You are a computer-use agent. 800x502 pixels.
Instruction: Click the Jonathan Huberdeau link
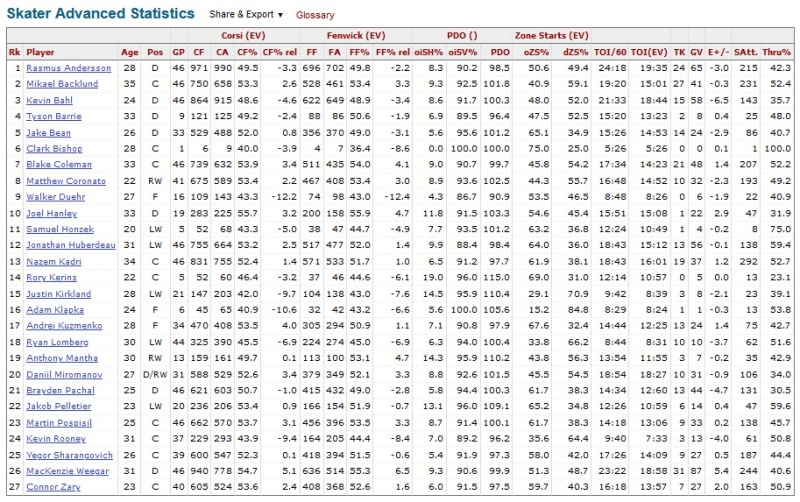click(71, 245)
